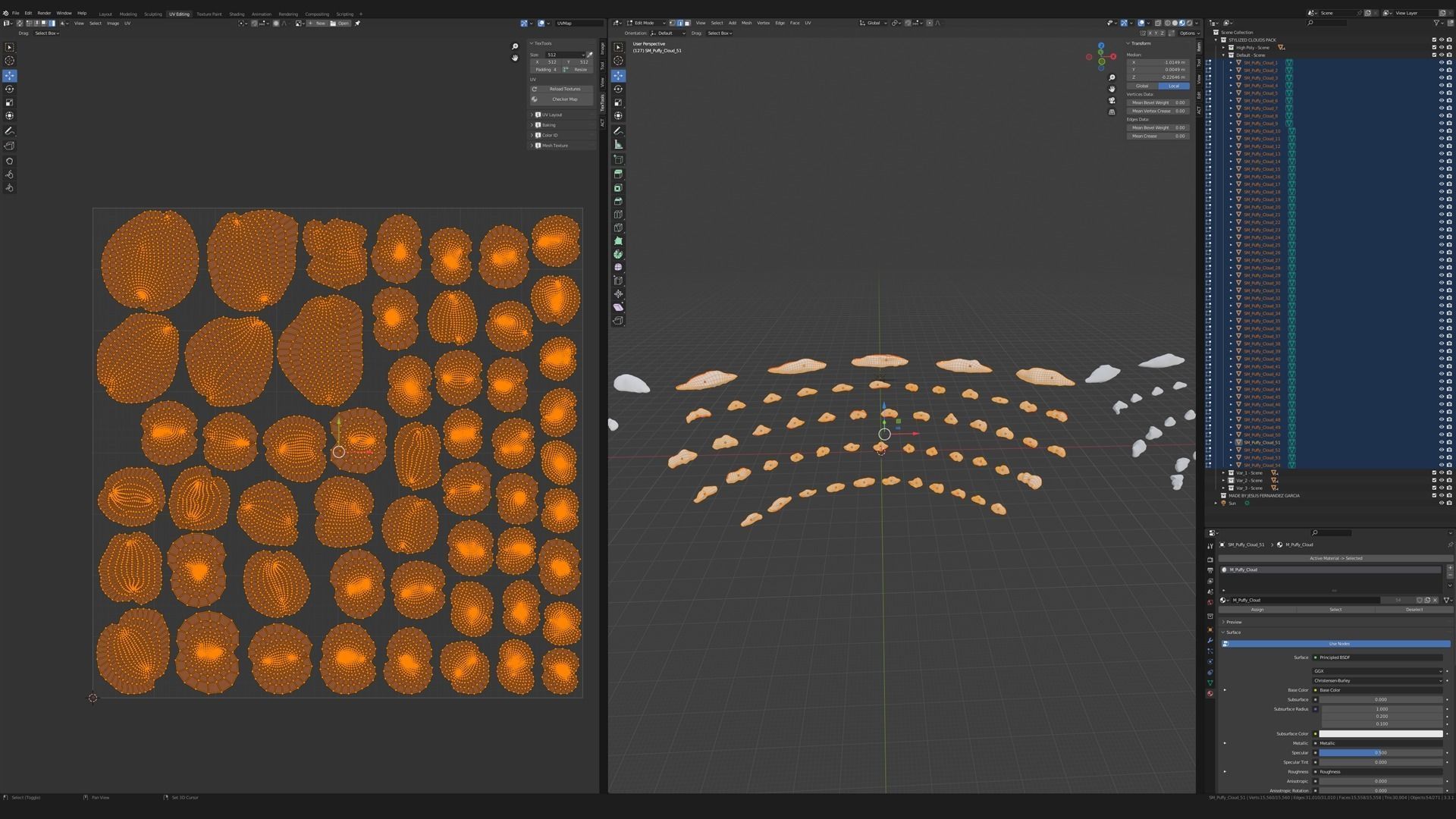Toggle the Use Nodes button
The image size is (1456, 819).
pos(1338,644)
